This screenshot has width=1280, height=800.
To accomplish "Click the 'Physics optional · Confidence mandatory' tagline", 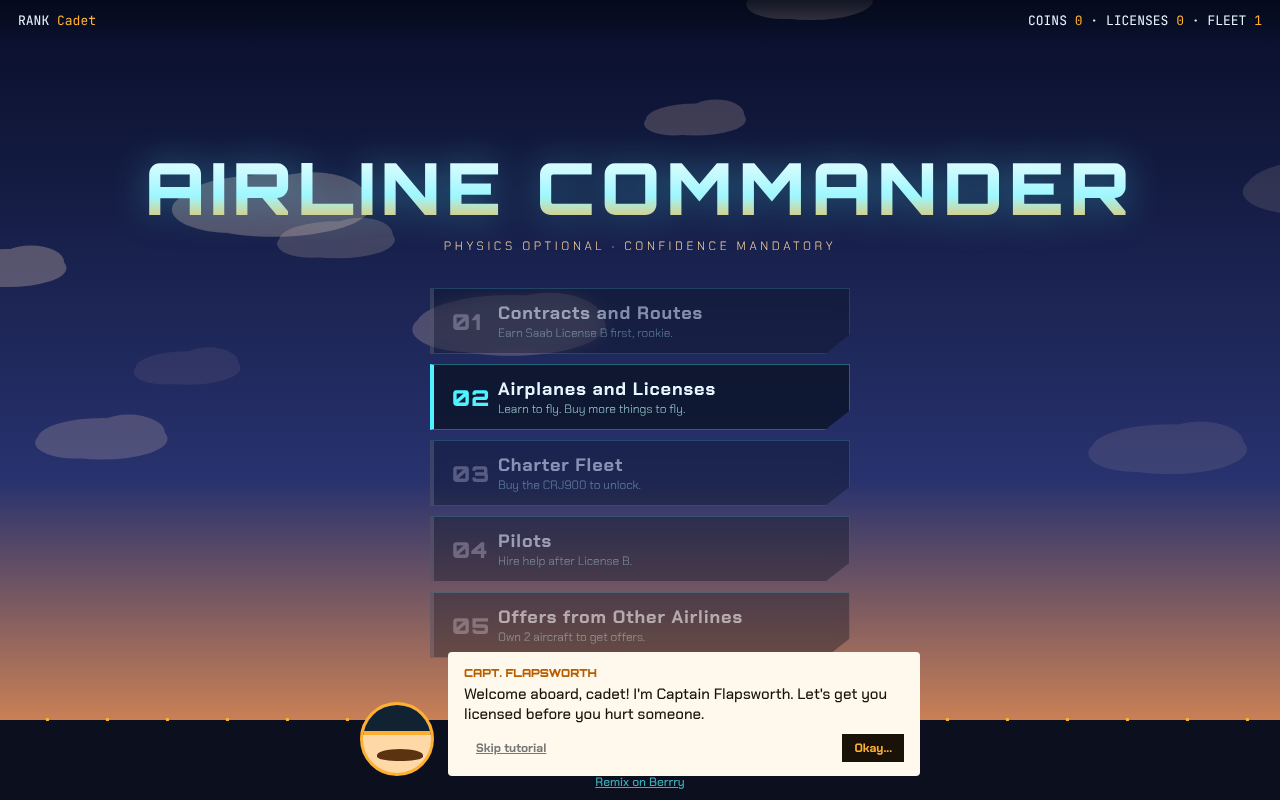I will [x=639, y=246].
